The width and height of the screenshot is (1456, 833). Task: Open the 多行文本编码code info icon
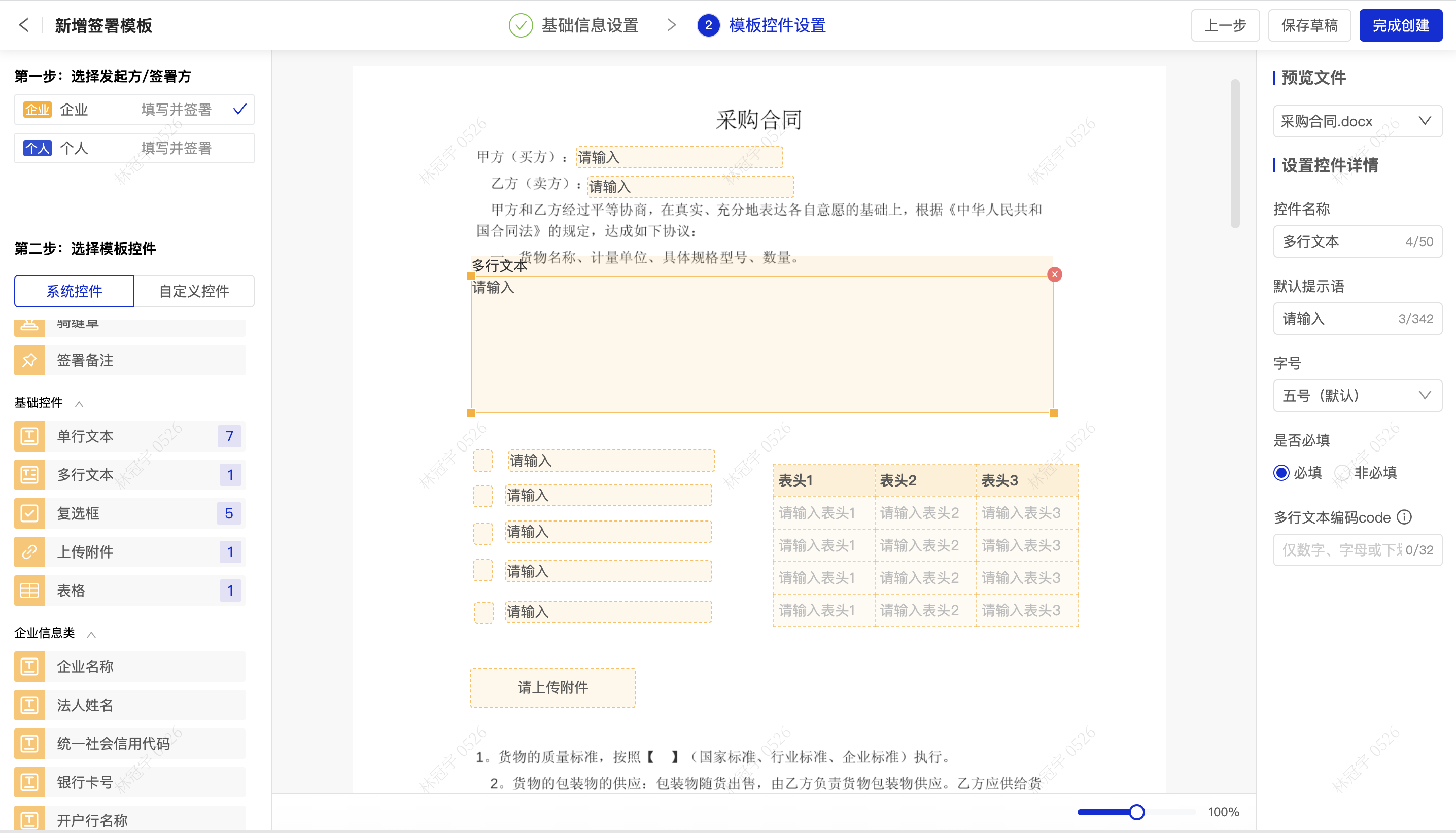pos(1404,517)
